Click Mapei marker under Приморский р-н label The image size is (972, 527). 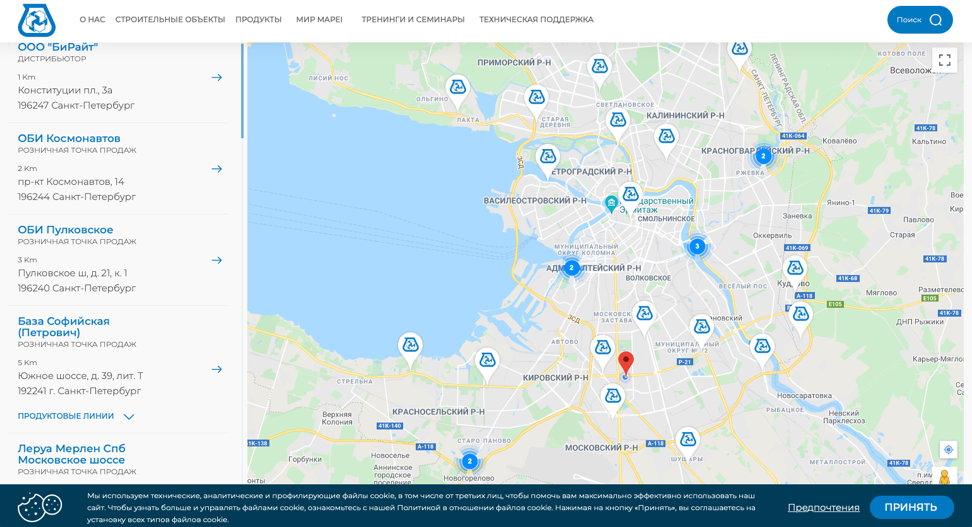[x=599, y=69]
